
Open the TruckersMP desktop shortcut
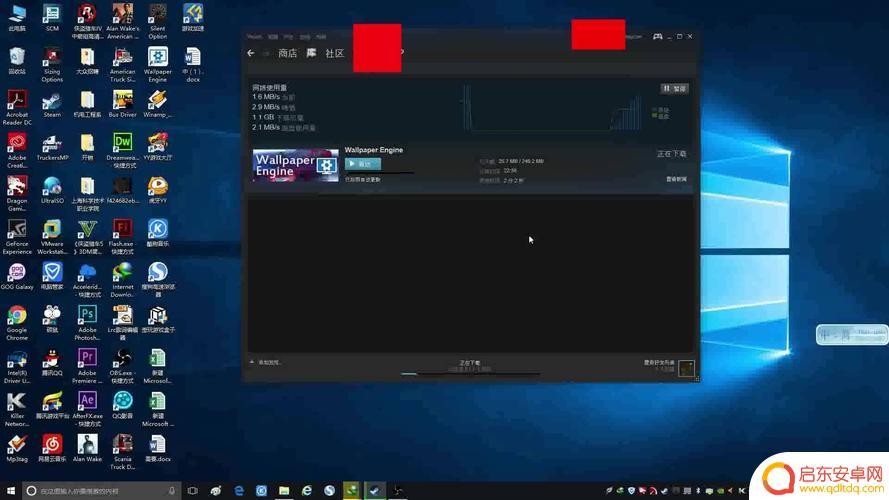click(52, 147)
